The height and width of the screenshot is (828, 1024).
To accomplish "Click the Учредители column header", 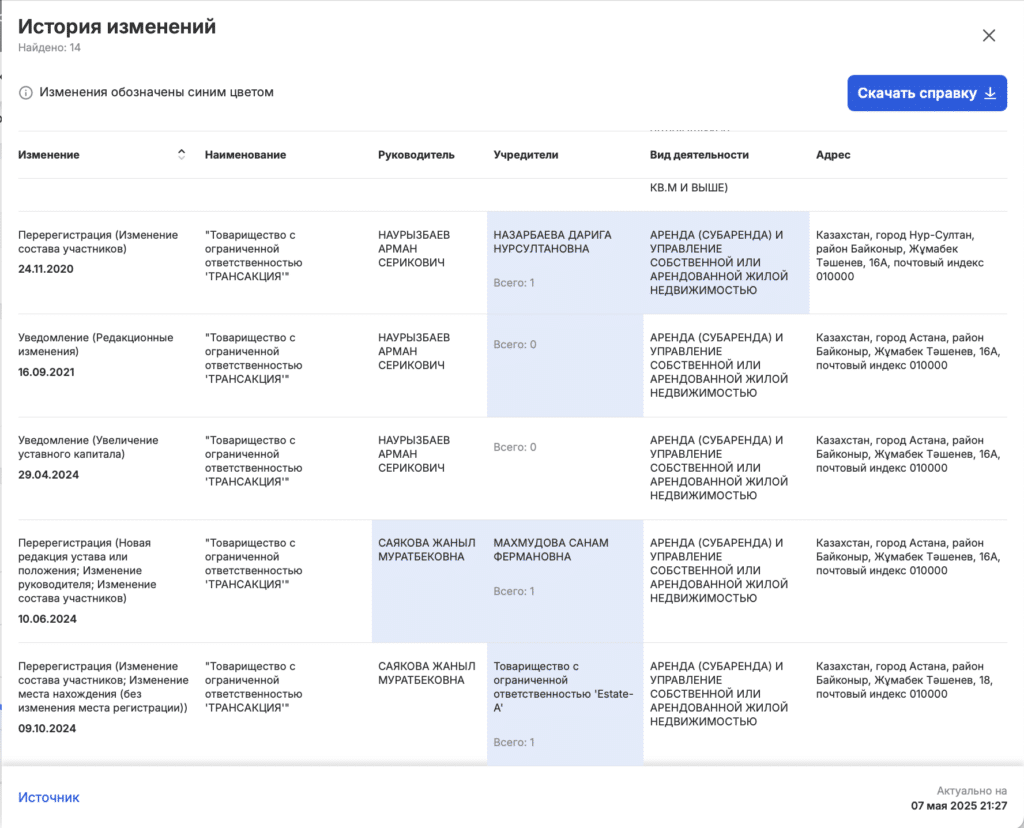I will click(x=526, y=155).
